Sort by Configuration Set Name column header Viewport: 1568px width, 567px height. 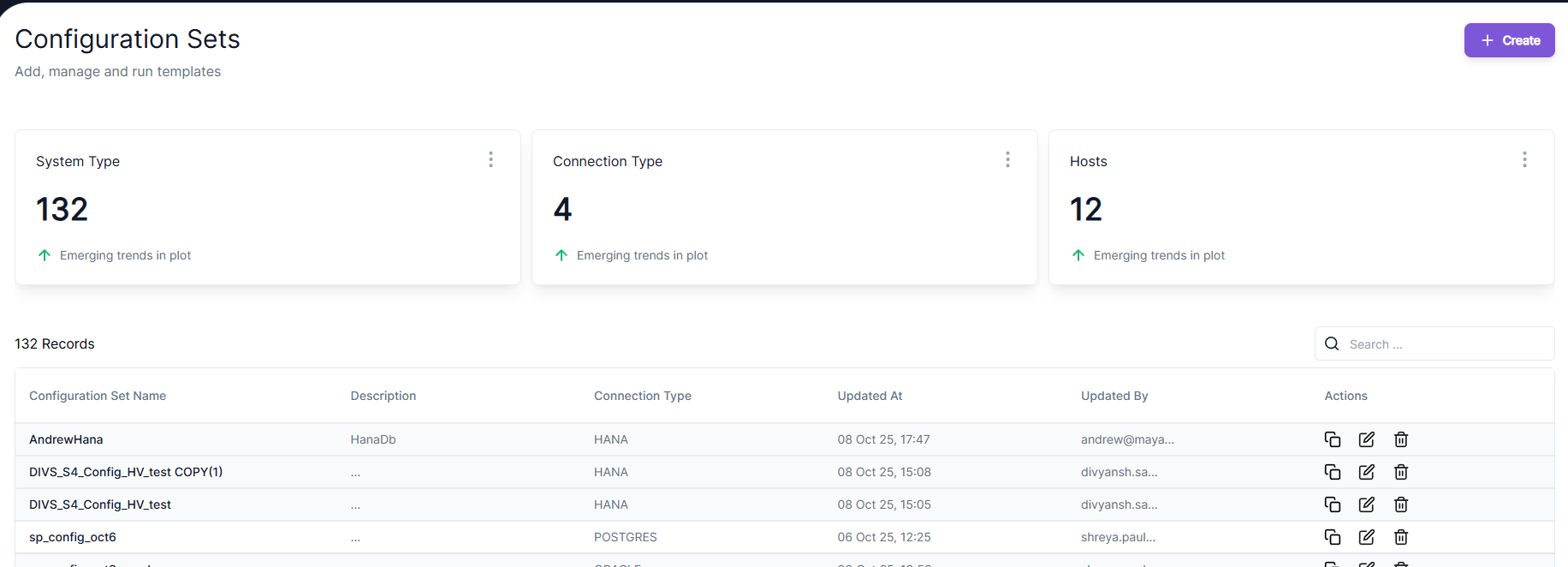tap(98, 396)
